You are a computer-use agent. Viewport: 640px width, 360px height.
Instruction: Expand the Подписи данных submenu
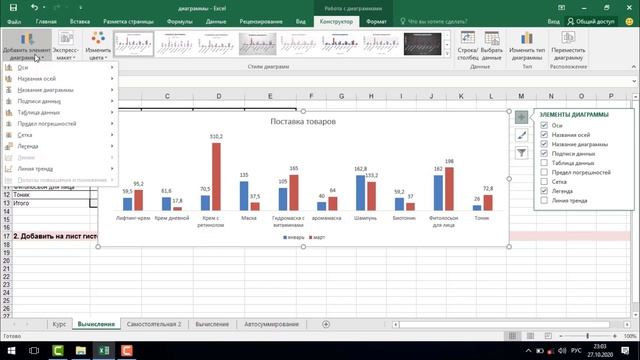(60, 101)
